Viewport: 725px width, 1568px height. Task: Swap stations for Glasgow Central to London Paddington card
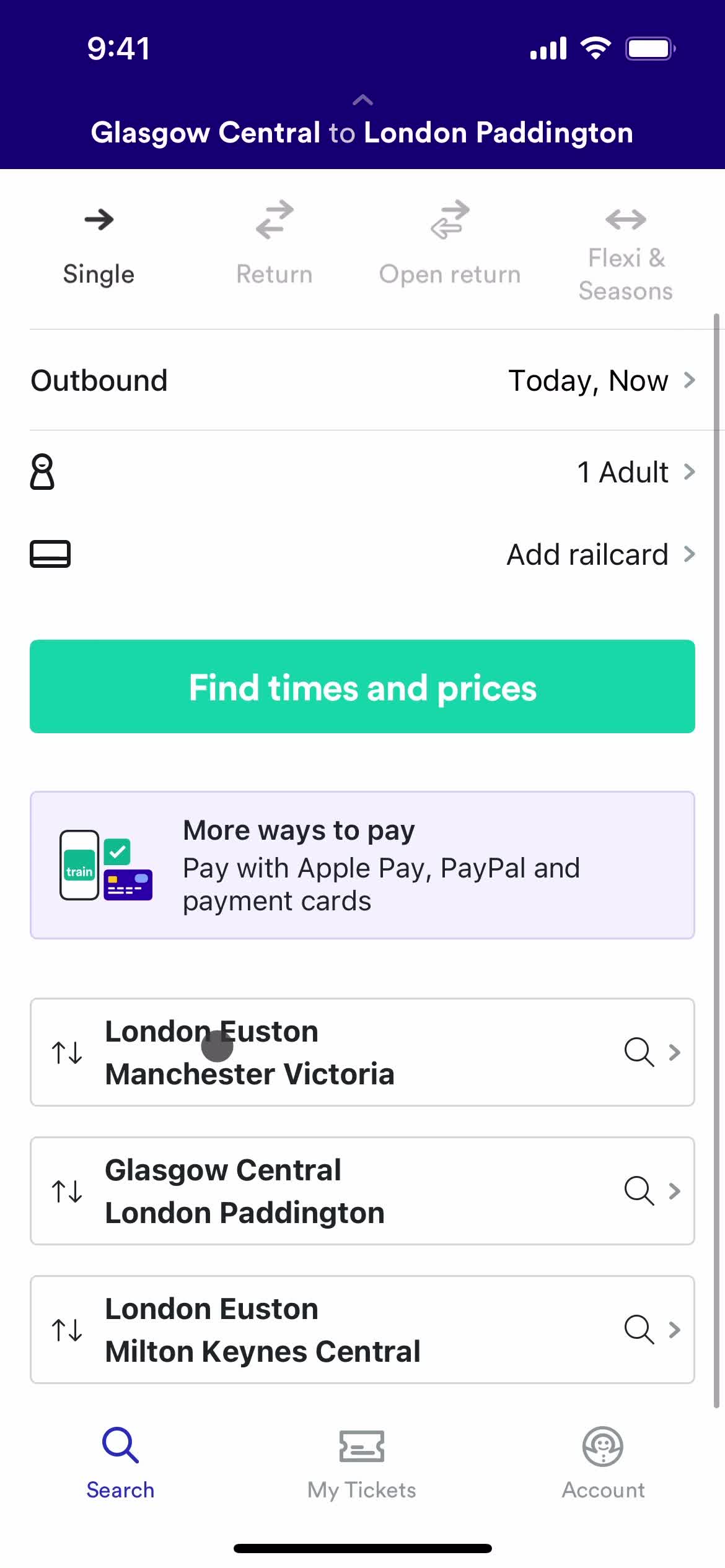point(67,1191)
